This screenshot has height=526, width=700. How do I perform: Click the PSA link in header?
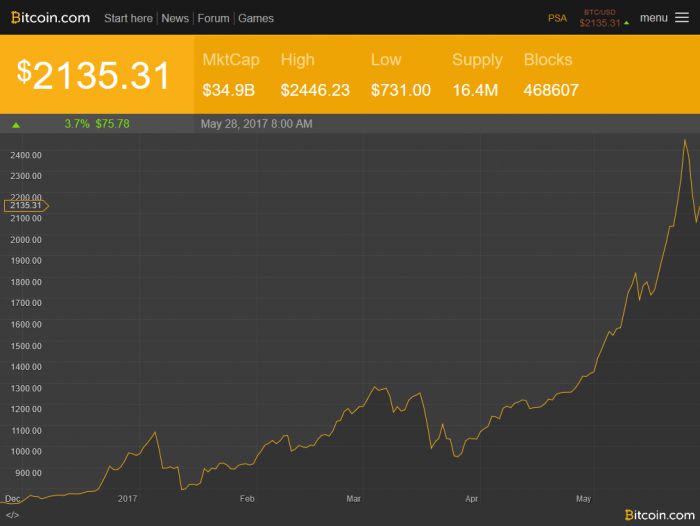557,18
